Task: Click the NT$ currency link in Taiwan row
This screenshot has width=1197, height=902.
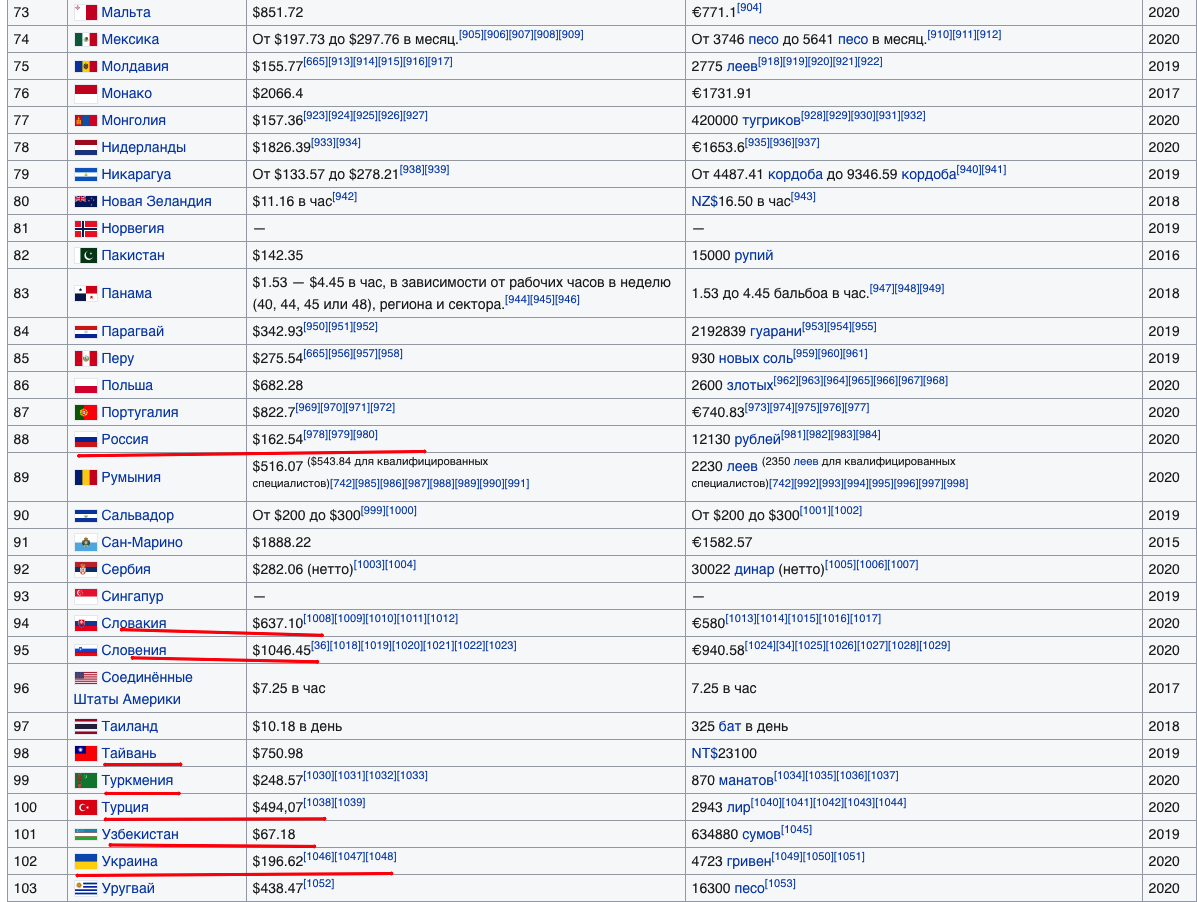Action: 705,753
